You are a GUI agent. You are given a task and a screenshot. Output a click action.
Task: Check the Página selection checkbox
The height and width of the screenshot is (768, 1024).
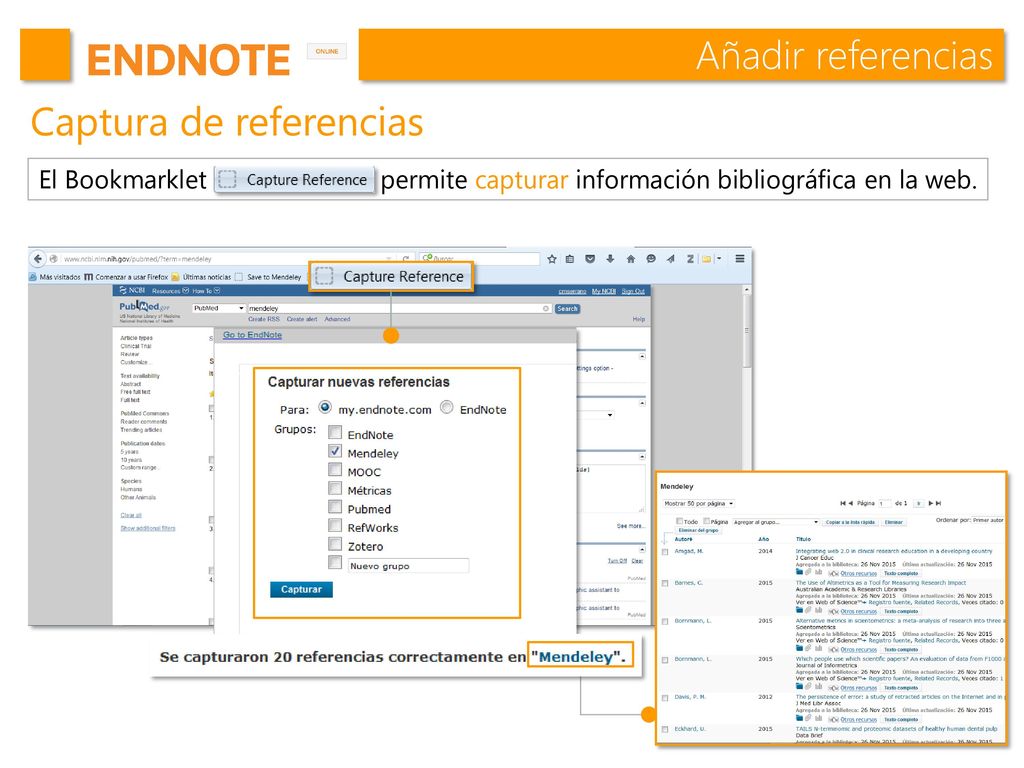707,521
